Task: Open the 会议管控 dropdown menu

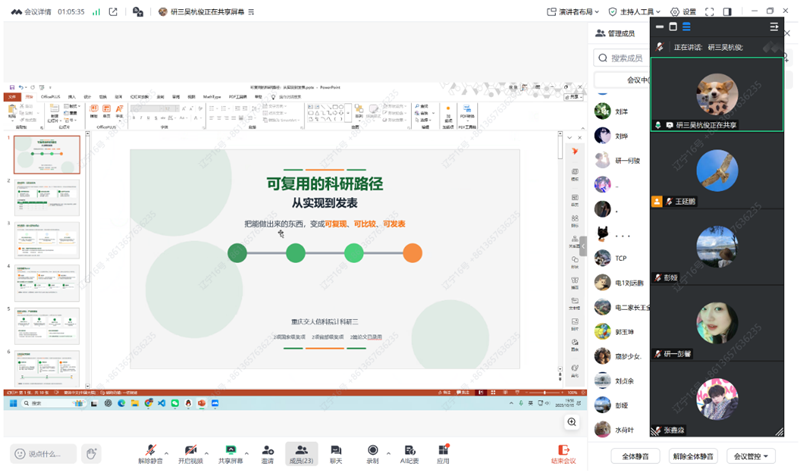Action: (x=751, y=456)
